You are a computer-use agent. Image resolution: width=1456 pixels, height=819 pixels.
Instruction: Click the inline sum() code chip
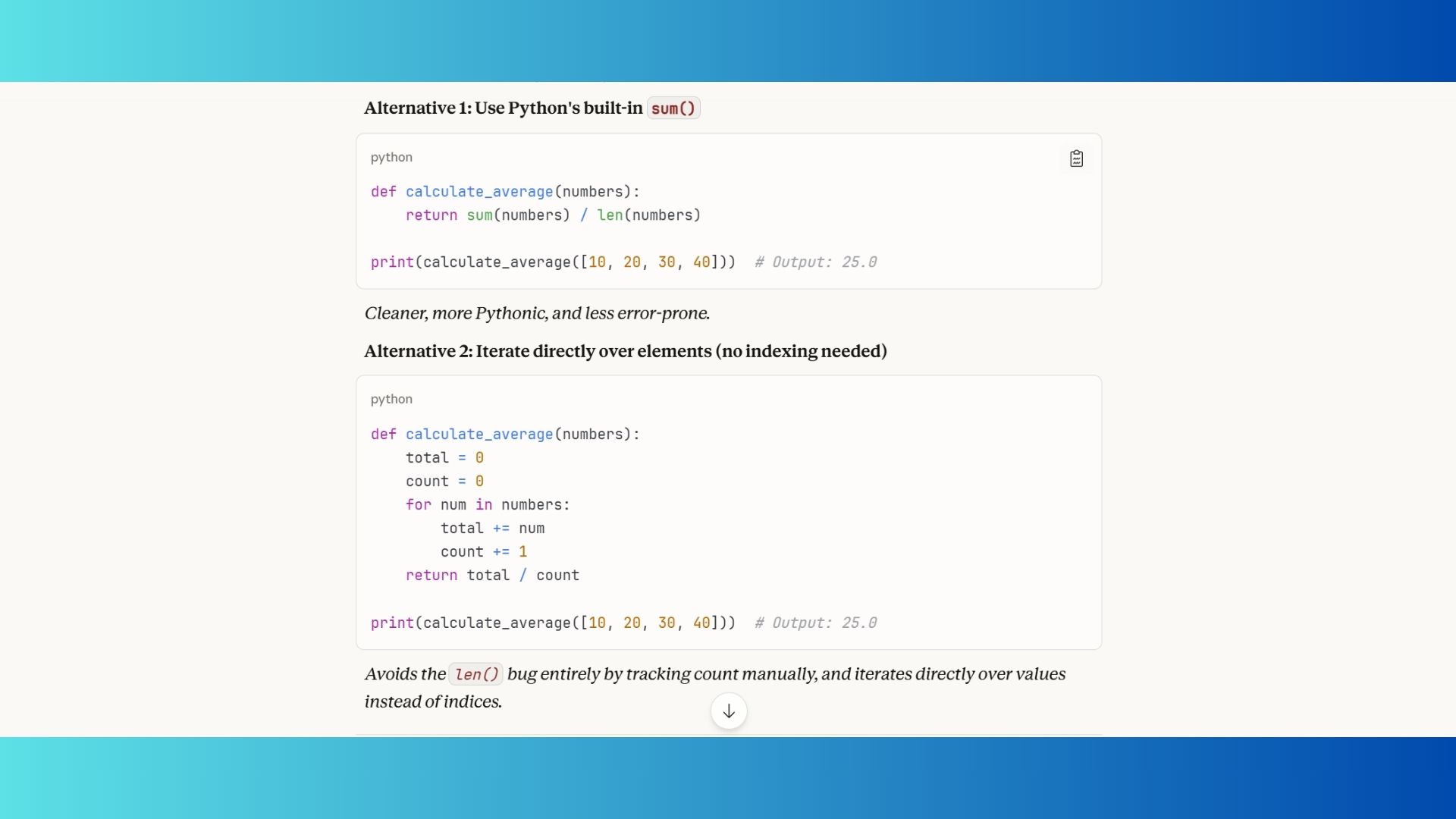[x=673, y=108]
